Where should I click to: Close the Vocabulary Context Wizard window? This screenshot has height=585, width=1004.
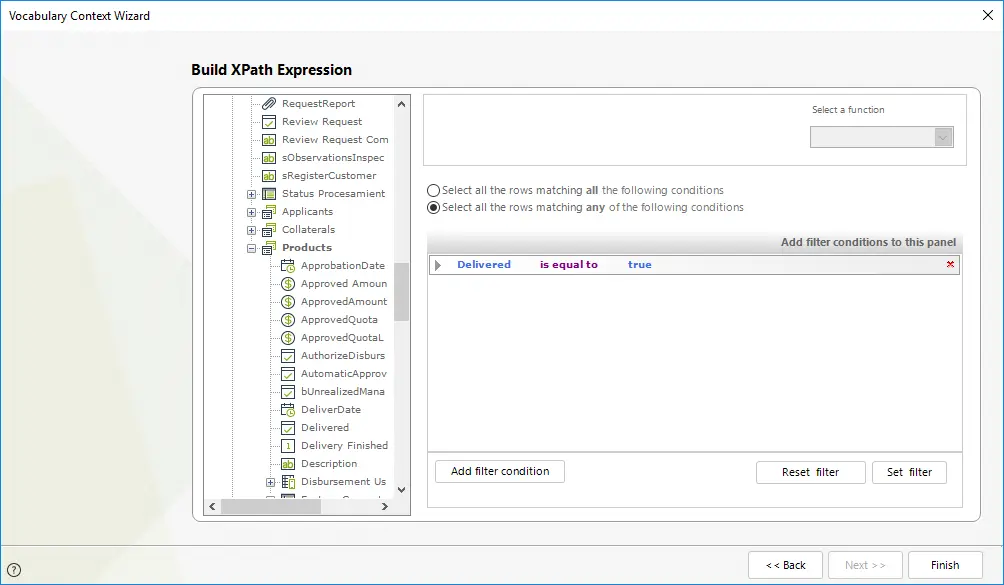[x=988, y=15]
